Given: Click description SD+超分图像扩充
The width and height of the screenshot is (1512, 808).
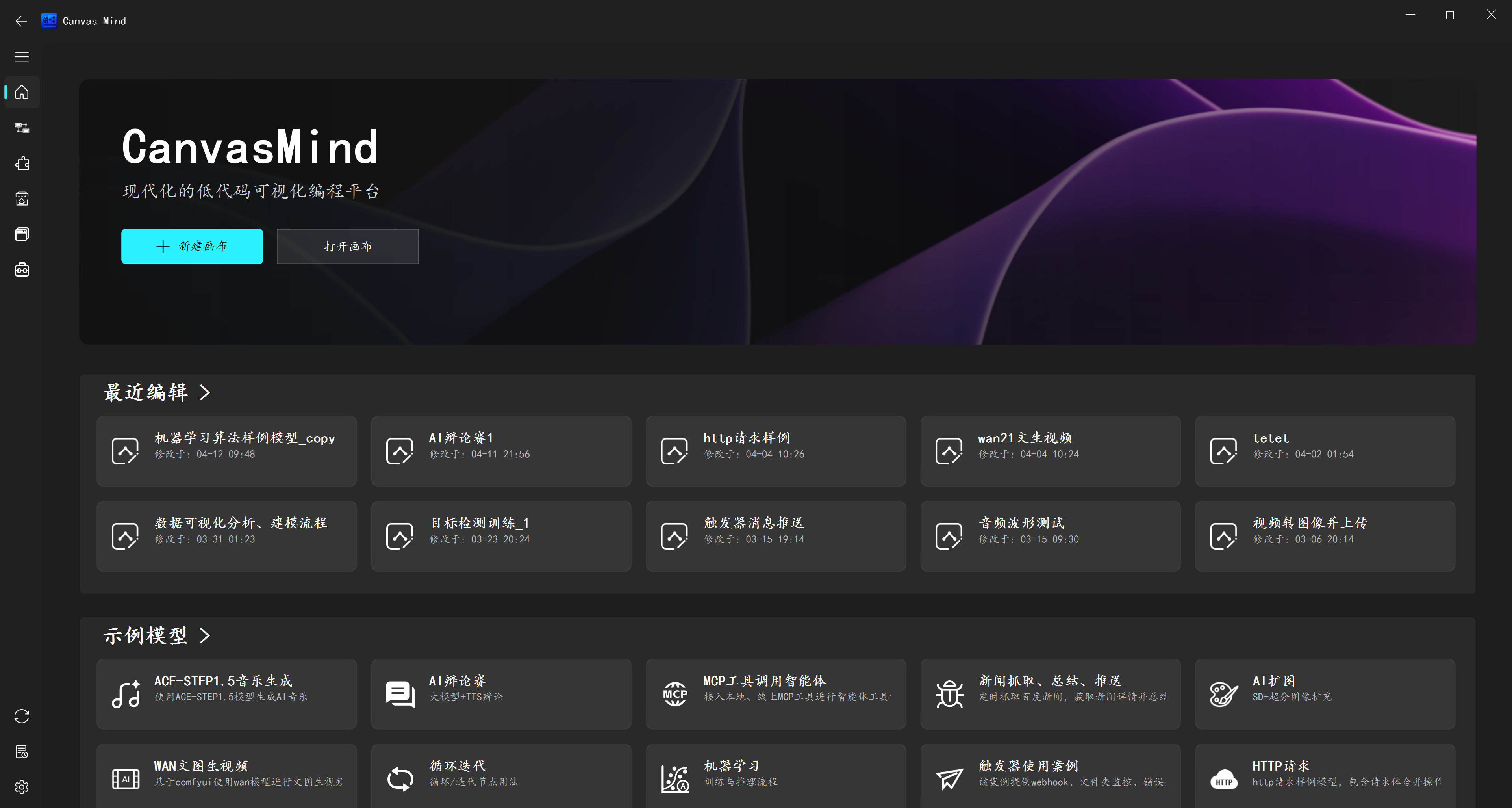Looking at the screenshot, I should (1292, 697).
